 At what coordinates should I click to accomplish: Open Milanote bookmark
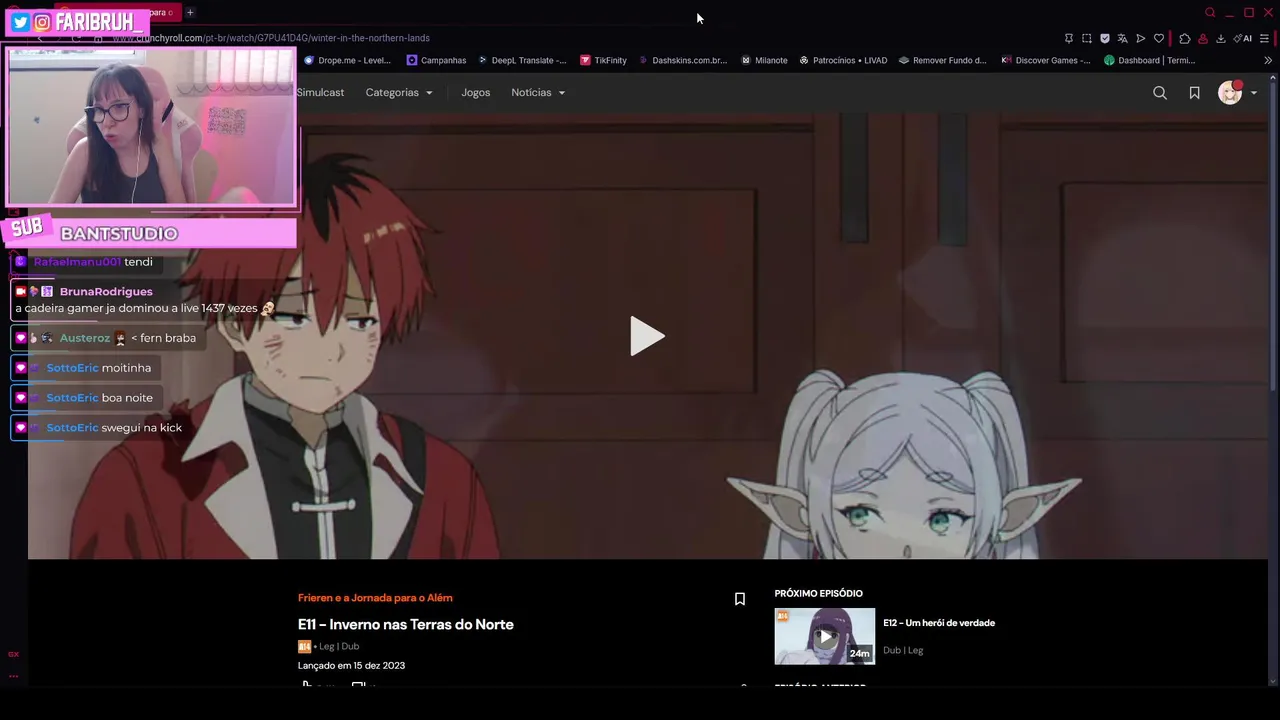764,60
